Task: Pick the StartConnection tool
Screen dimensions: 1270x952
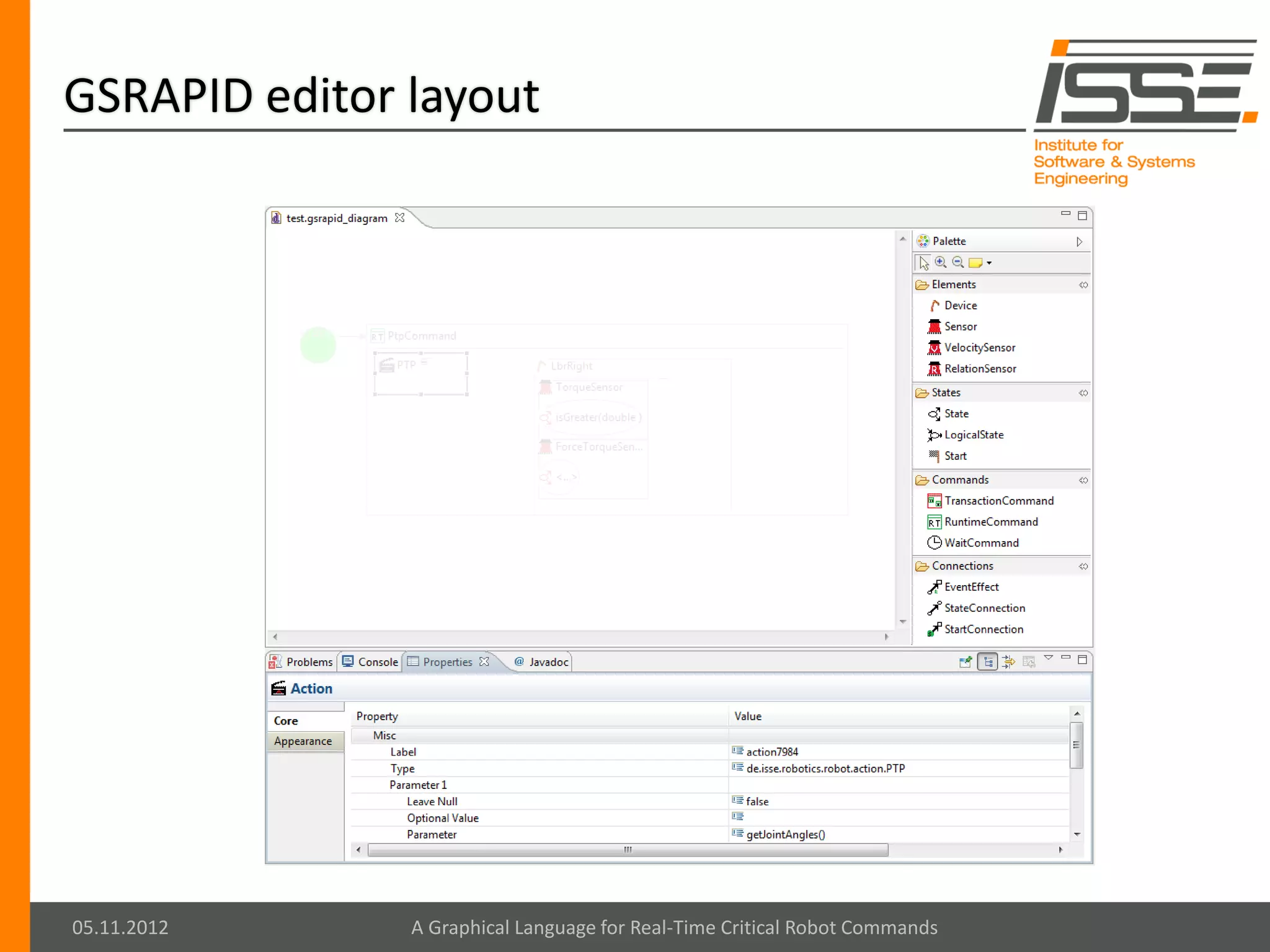Action: (x=975, y=629)
